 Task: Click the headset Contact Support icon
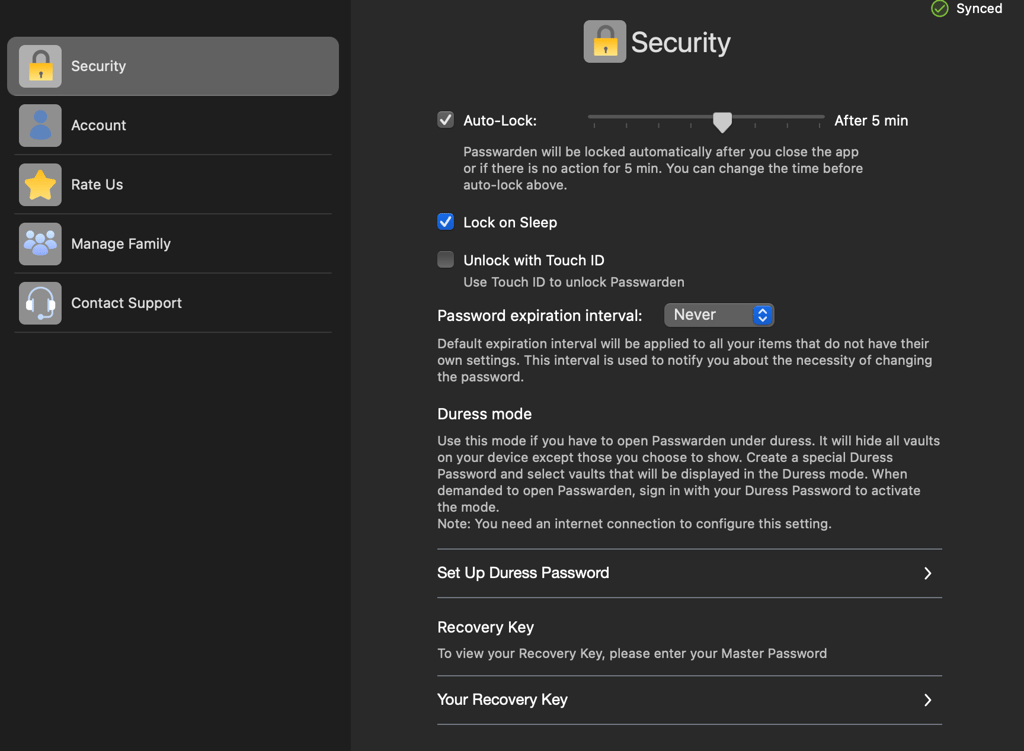coord(40,303)
